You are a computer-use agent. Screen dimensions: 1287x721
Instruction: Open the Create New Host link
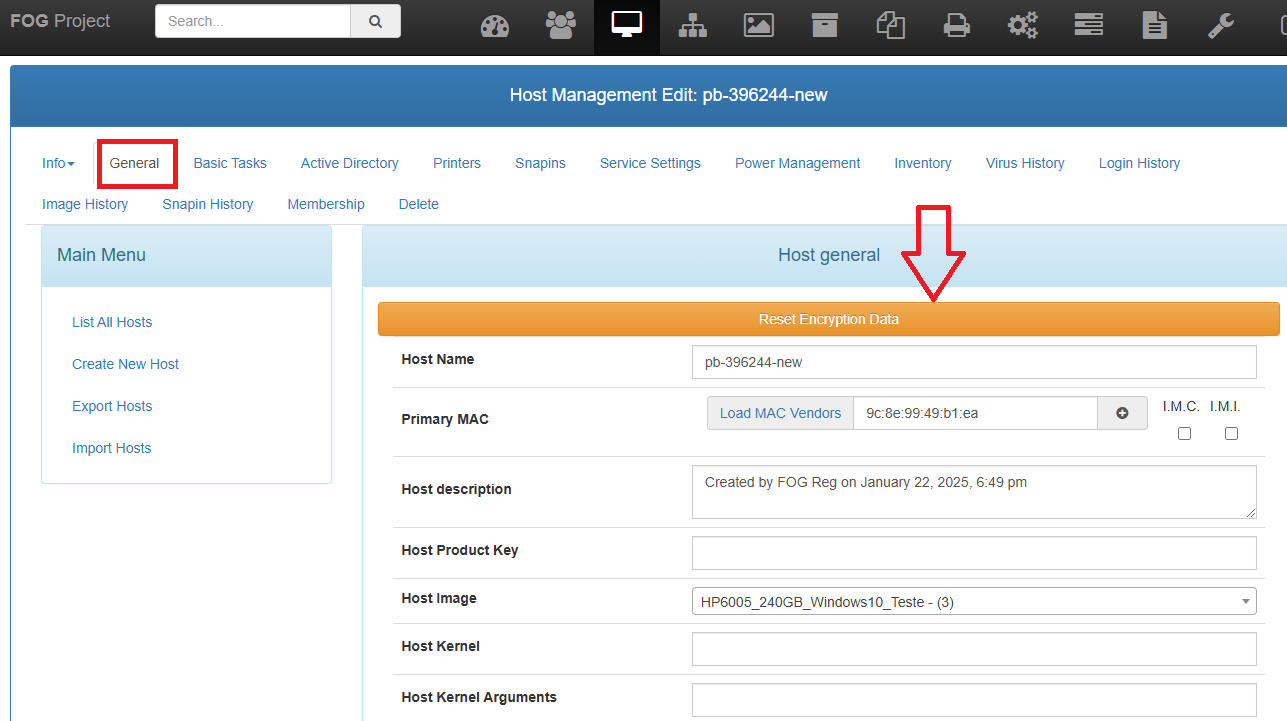point(125,364)
